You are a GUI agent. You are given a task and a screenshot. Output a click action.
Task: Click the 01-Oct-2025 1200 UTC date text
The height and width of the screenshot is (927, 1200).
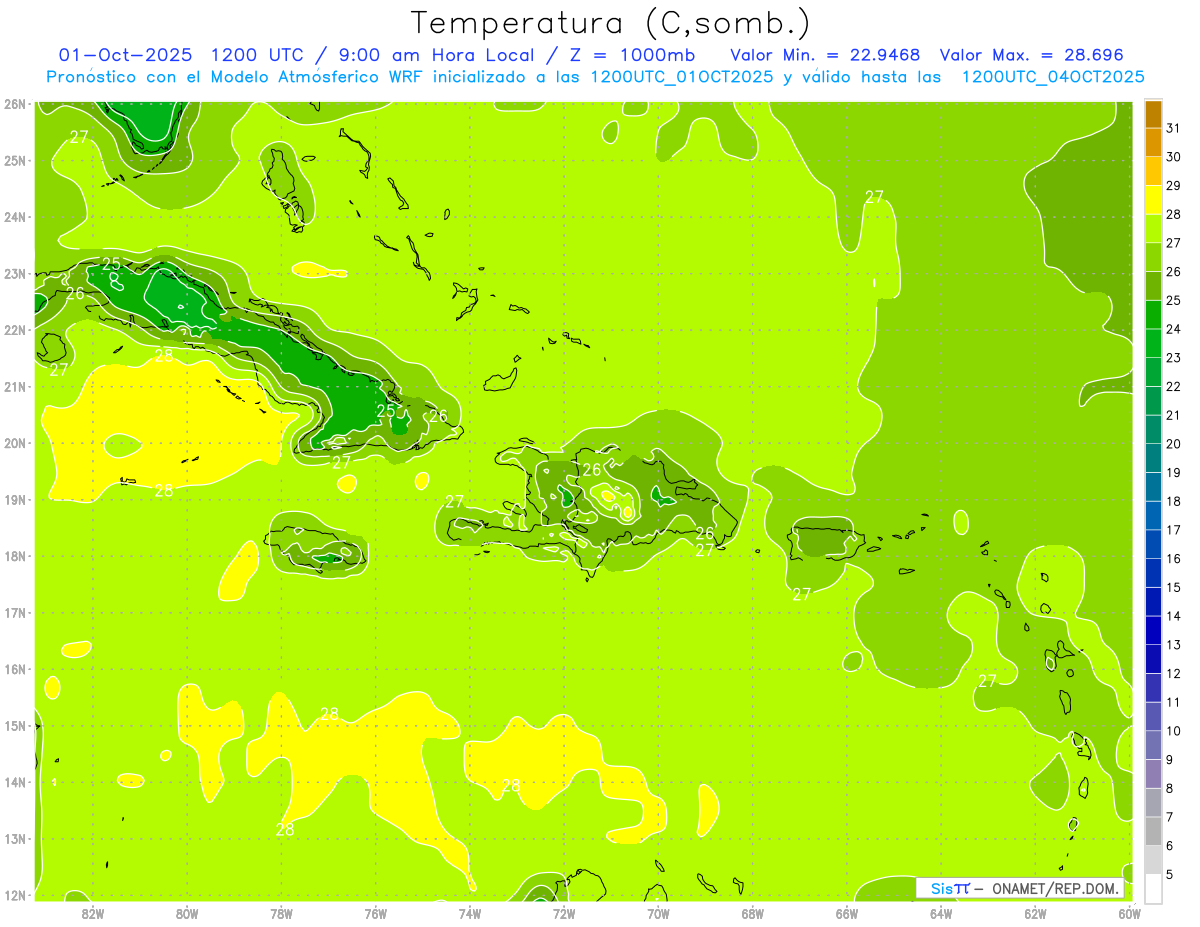[x=174, y=55]
